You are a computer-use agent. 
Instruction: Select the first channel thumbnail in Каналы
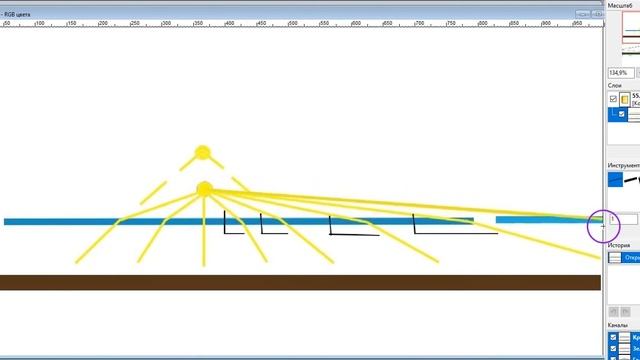point(624,338)
